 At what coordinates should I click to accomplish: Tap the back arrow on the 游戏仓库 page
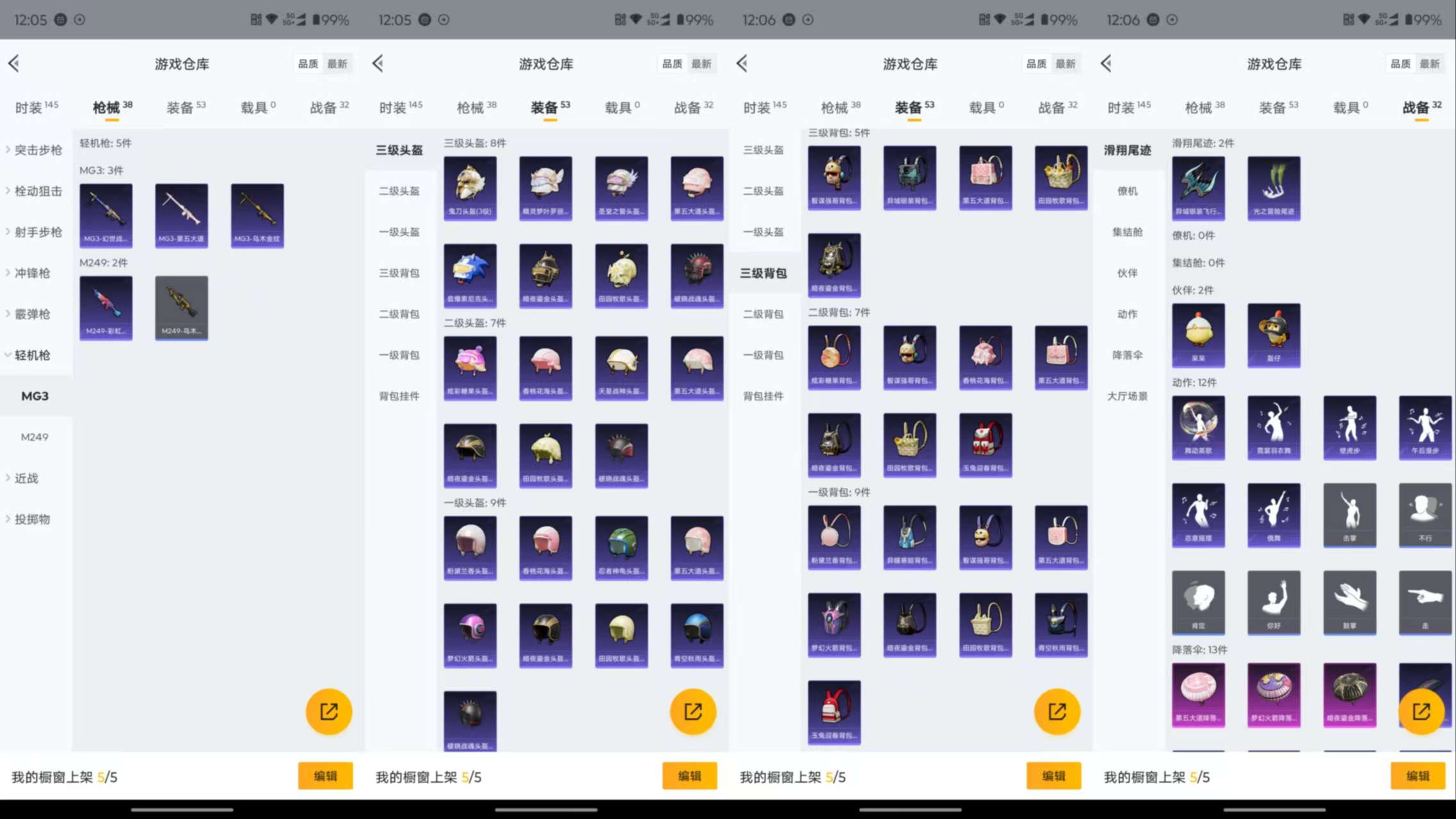(13, 63)
